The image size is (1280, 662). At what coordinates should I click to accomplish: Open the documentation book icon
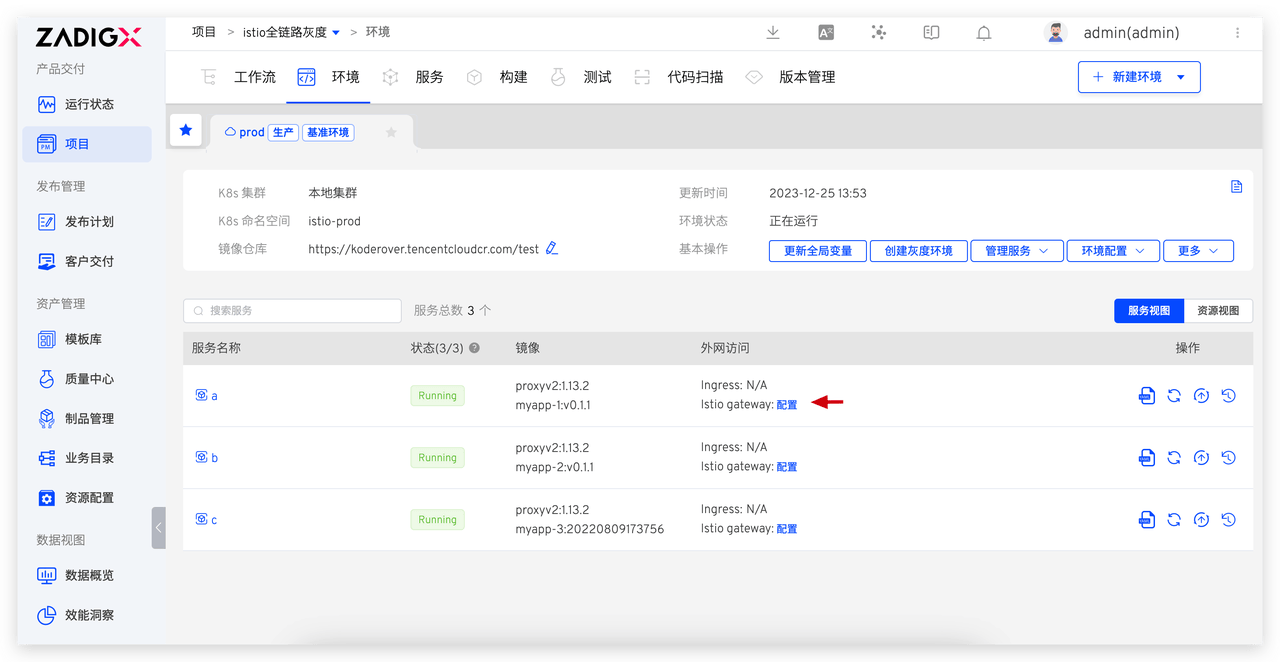click(931, 33)
